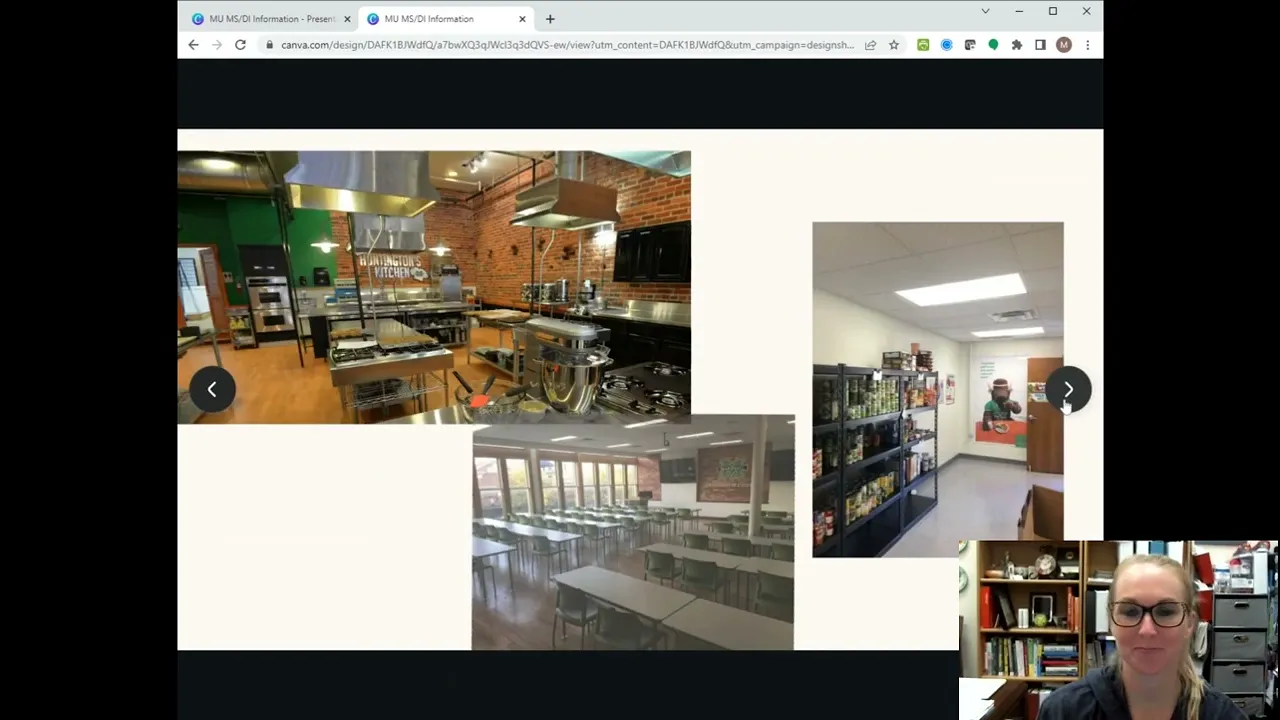Go to the next slide arrow
1280x720 pixels.
[1068, 390]
